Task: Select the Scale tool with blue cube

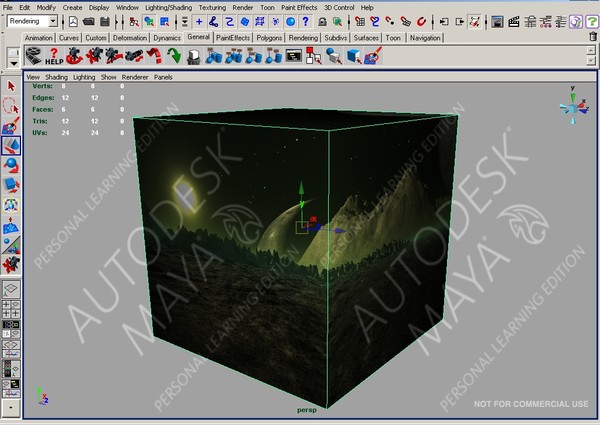Action: click(11, 185)
